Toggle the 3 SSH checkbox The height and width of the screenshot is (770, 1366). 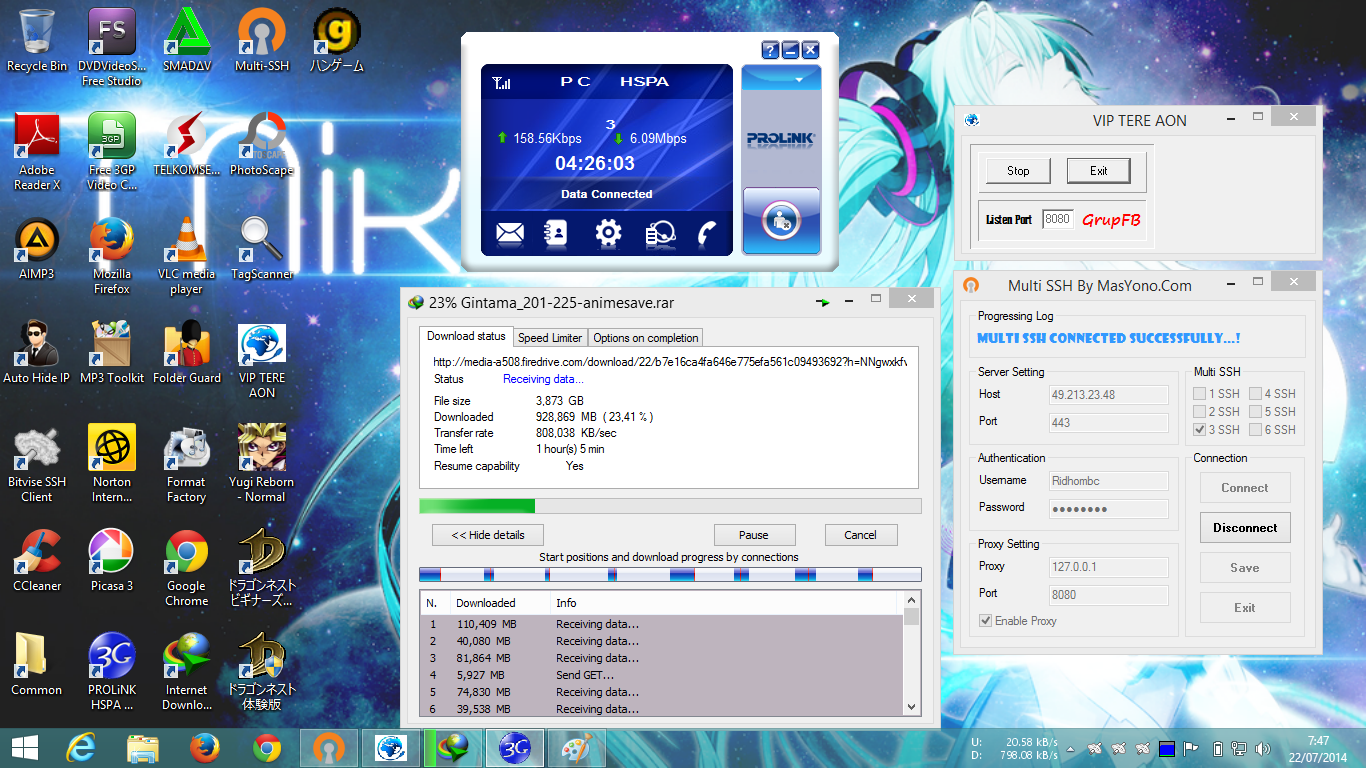(x=1199, y=430)
